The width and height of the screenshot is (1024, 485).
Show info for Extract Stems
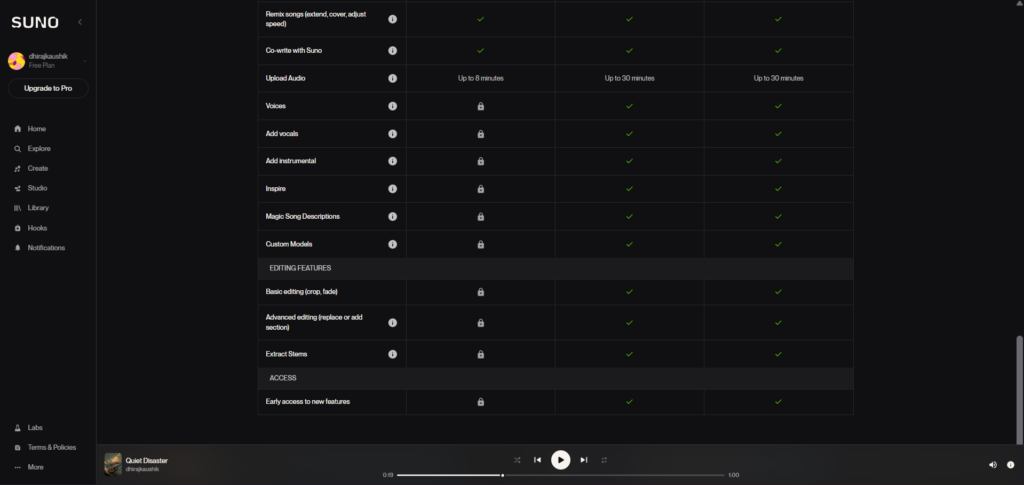(392, 354)
